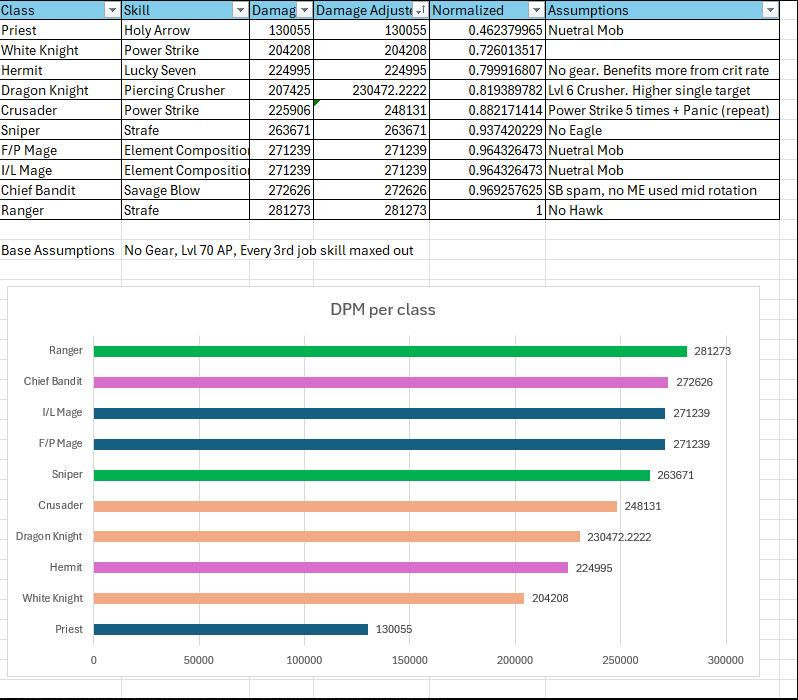Click the pink Chief Bandit chart bar
798x700 pixels.
coord(381,382)
